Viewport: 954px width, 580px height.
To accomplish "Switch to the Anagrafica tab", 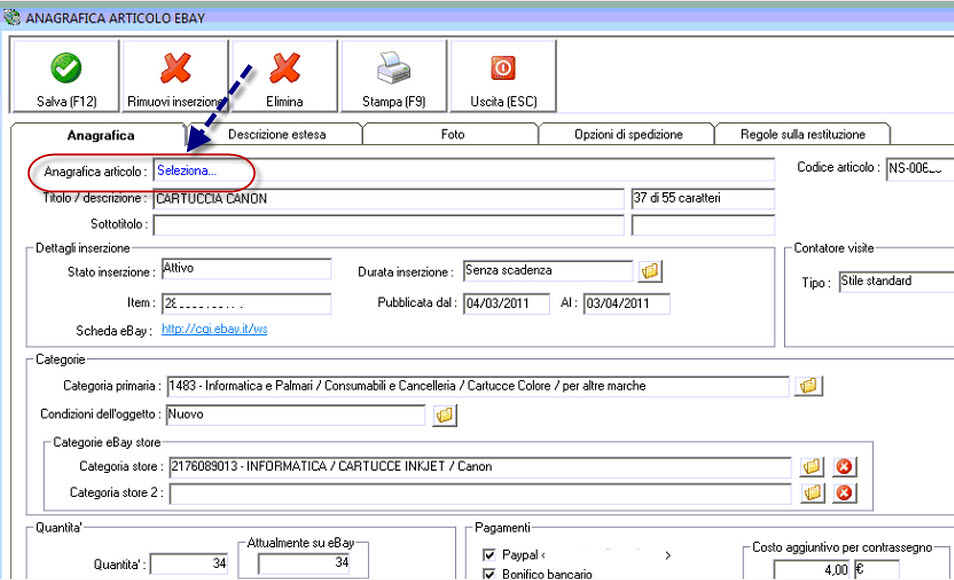I will [100, 135].
